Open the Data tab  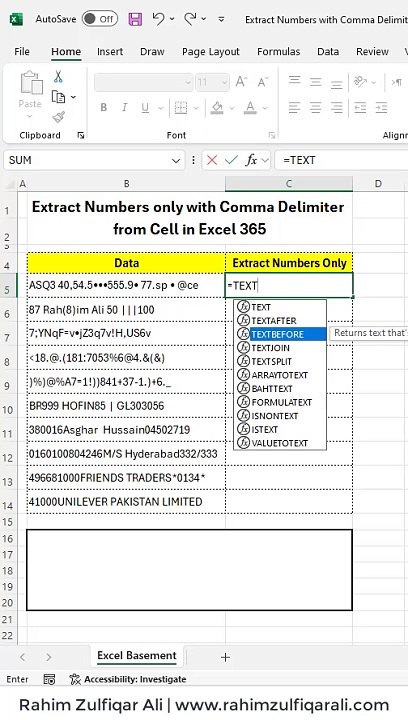click(x=328, y=51)
